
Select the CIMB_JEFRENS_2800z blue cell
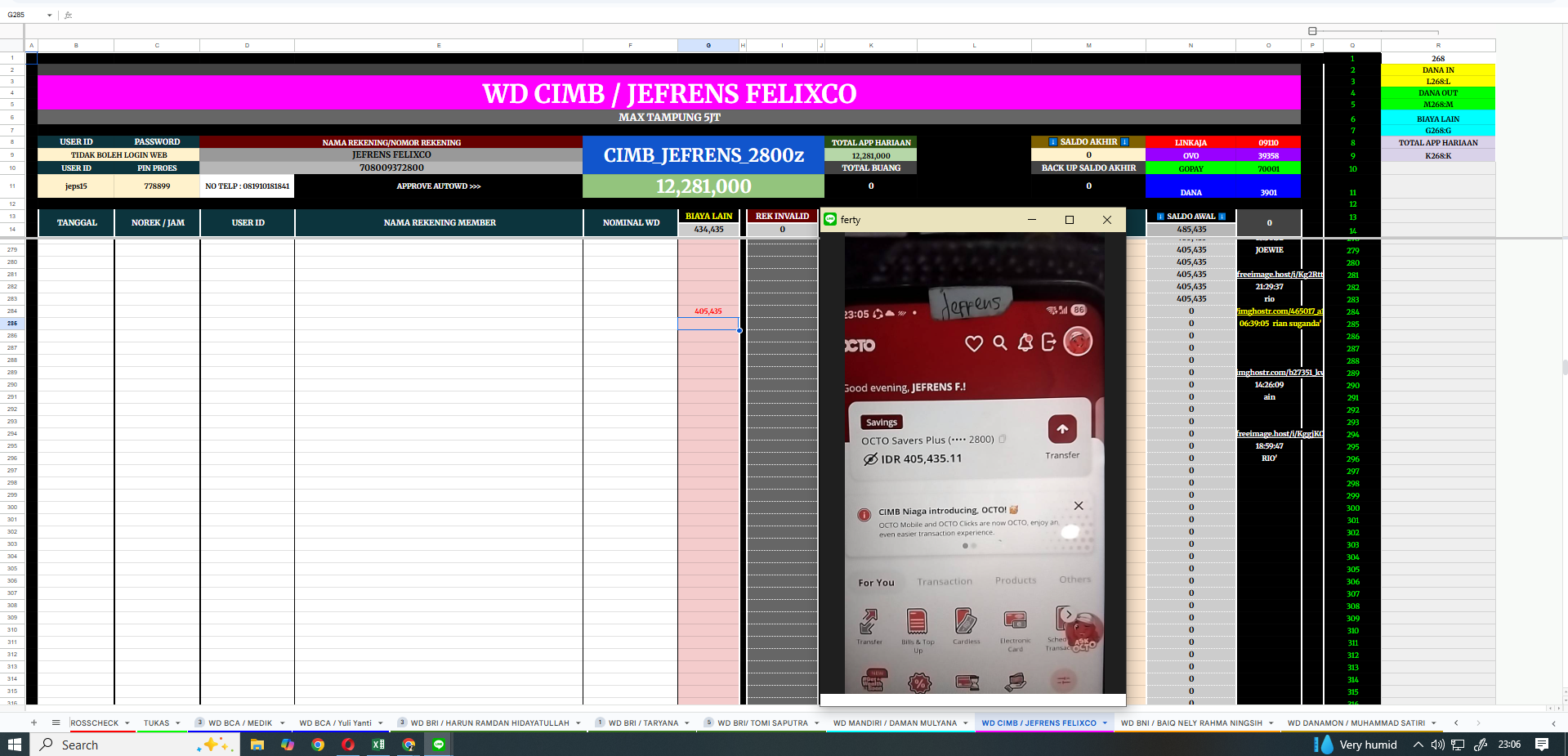pos(704,155)
